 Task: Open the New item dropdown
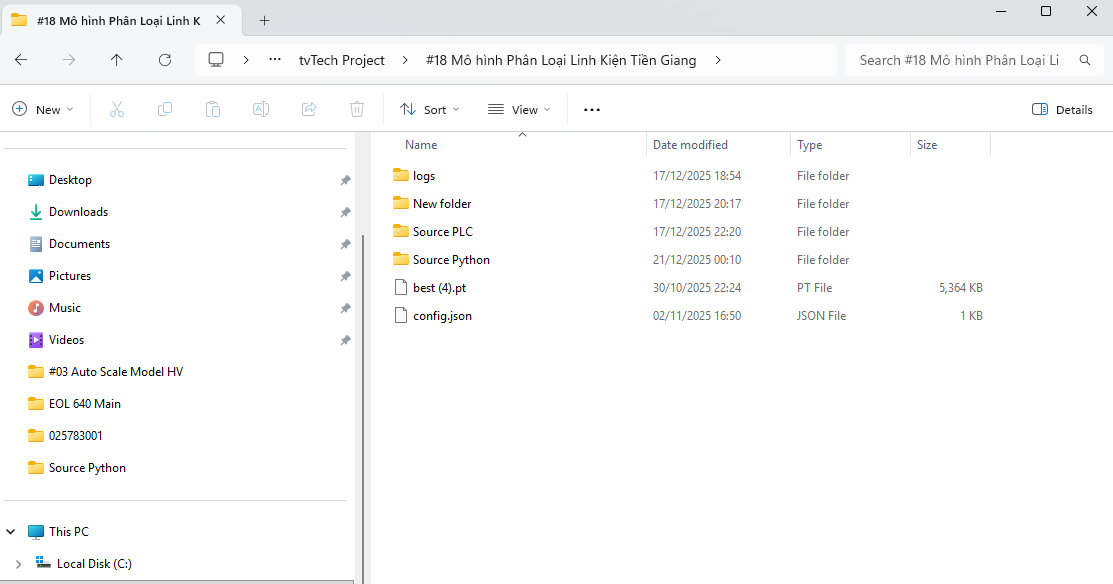[x=43, y=109]
